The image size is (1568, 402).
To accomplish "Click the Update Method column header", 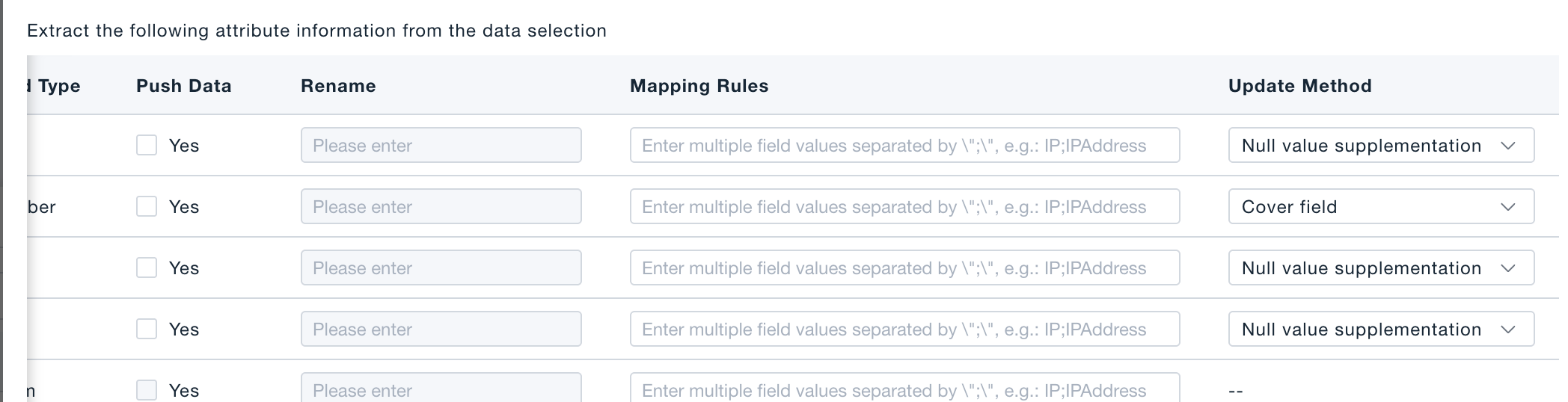I will 1299,86.
